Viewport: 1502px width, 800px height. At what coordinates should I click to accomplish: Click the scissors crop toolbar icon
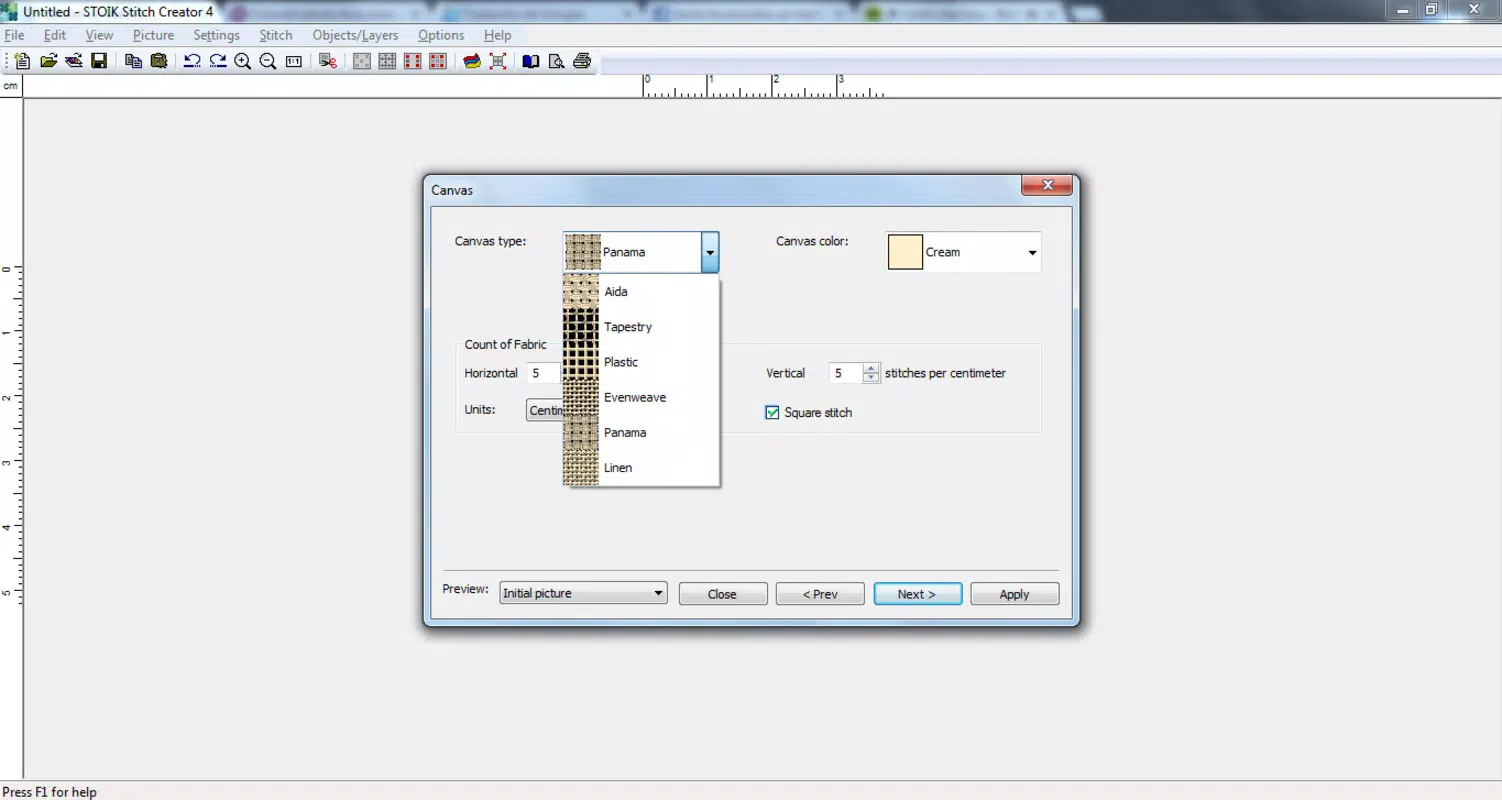pos(327,61)
